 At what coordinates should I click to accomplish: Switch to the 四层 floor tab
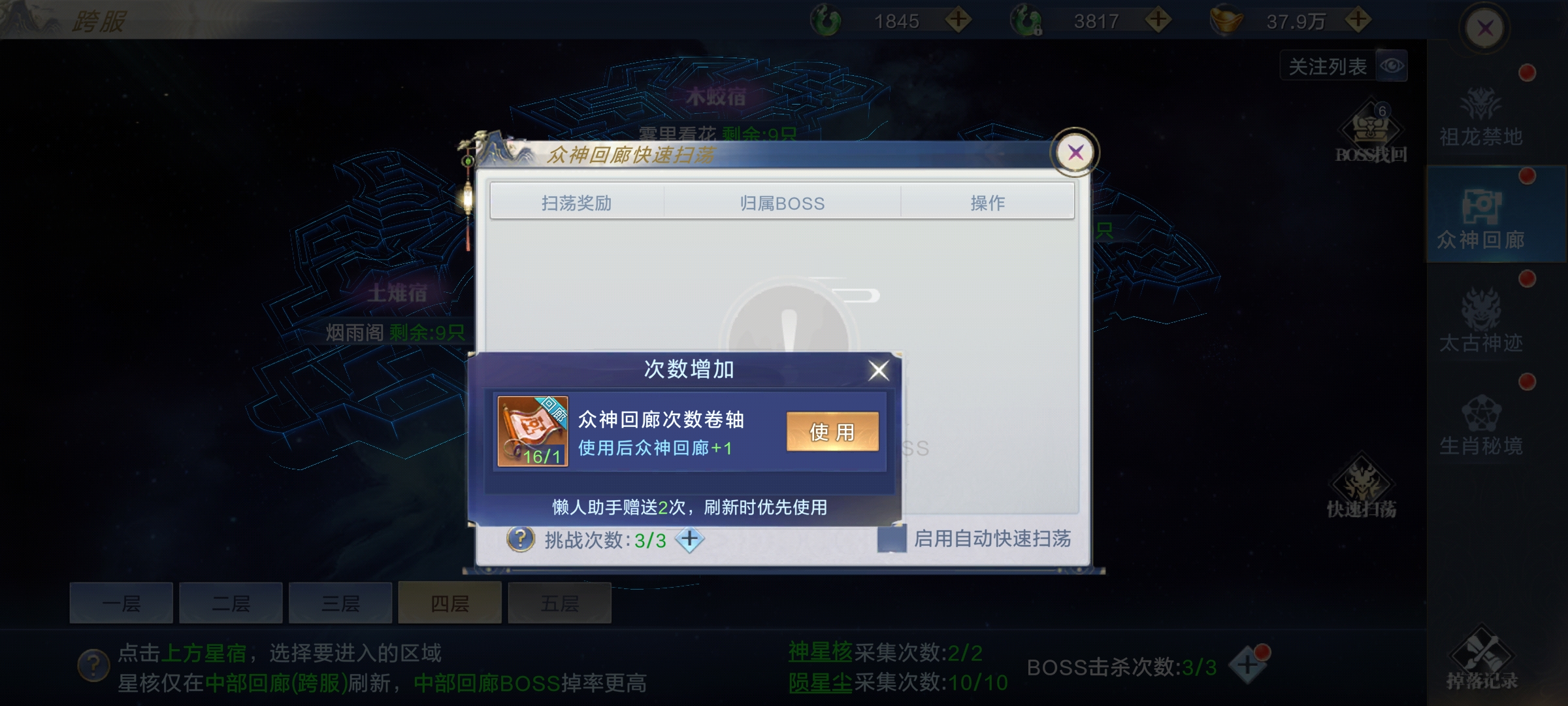tap(450, 603)
